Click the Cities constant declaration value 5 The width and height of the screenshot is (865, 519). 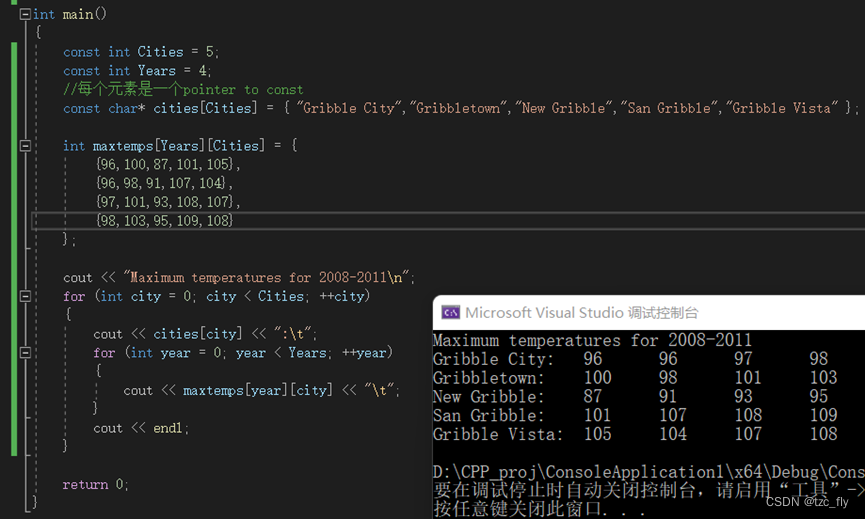click(210, 52)
